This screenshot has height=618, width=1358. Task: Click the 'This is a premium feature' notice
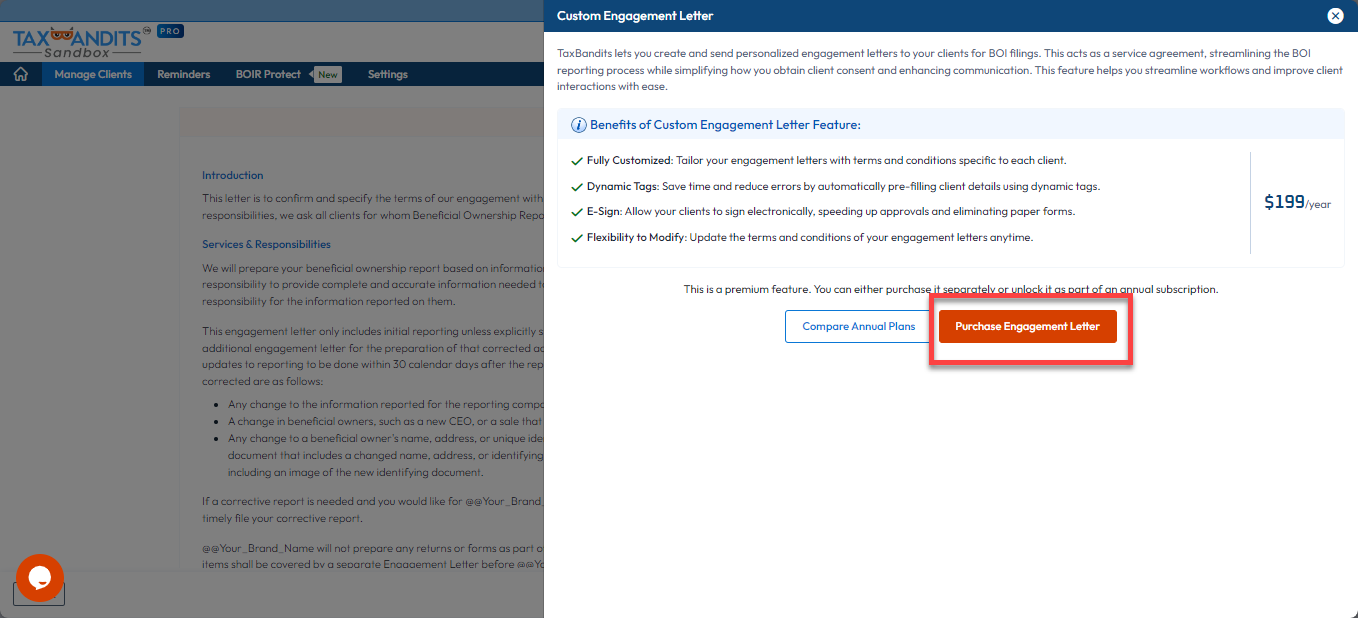[x=951, y=289]
